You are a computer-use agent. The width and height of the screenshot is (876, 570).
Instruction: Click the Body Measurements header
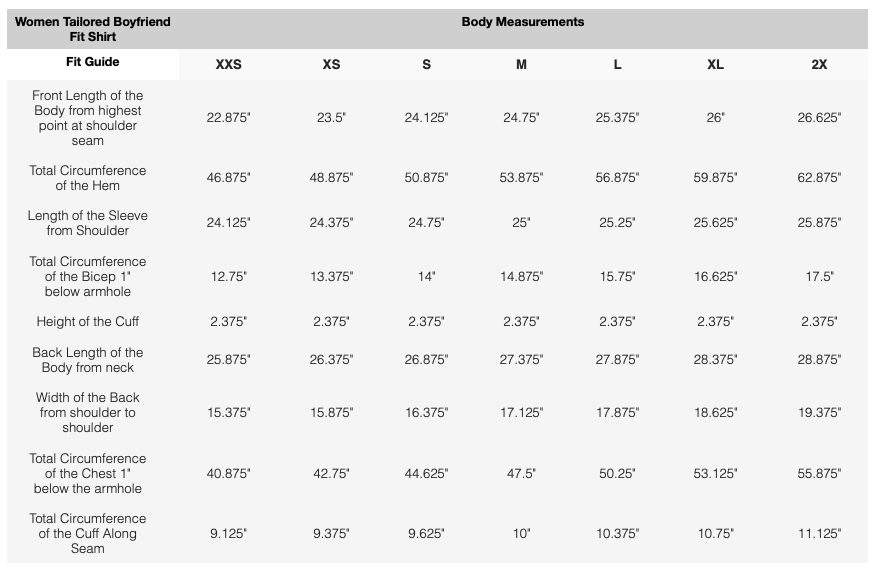point(522,22)
